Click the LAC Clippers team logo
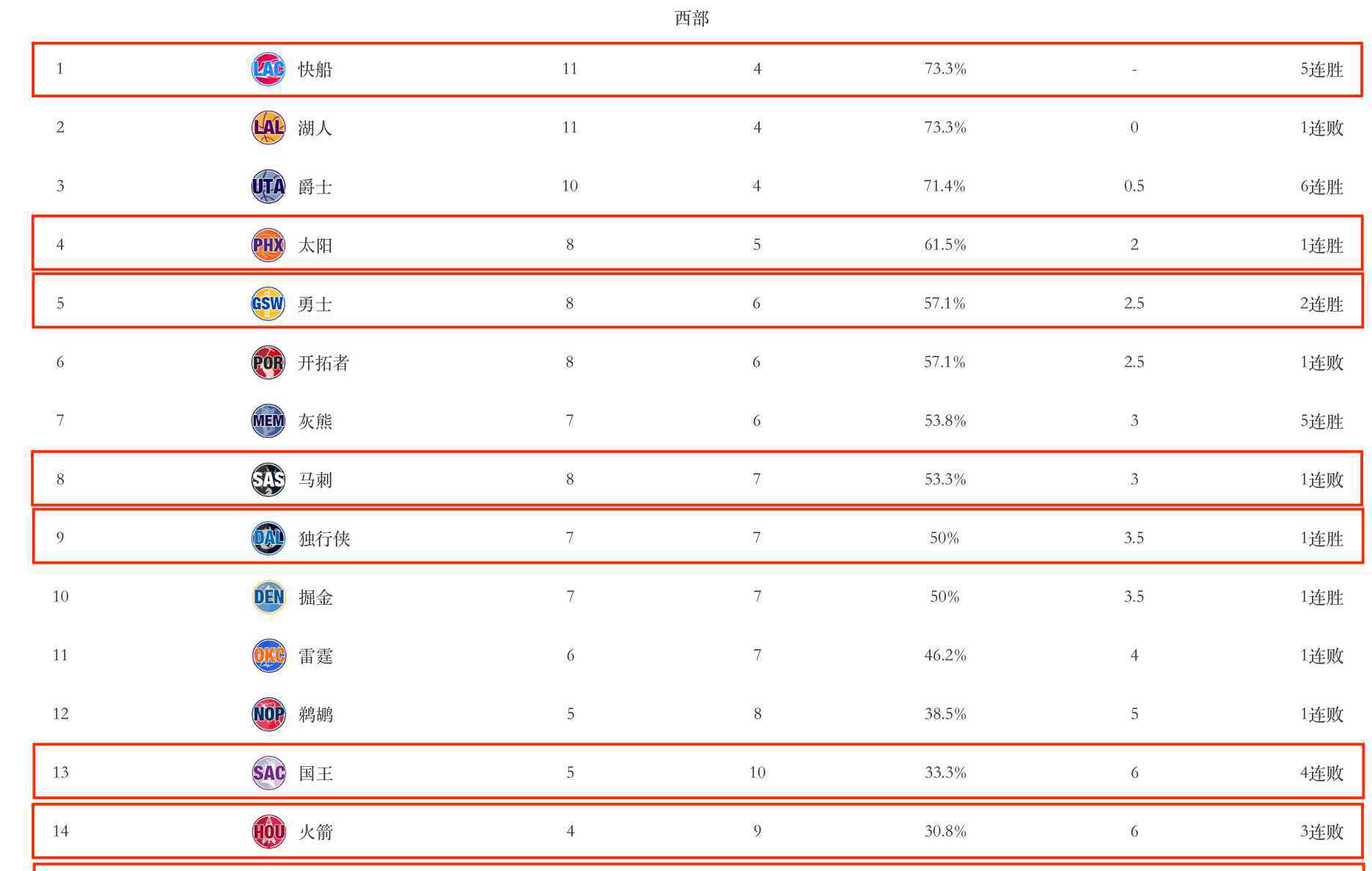The width and height of the screenshot is (1372, 871). point(268,69)
